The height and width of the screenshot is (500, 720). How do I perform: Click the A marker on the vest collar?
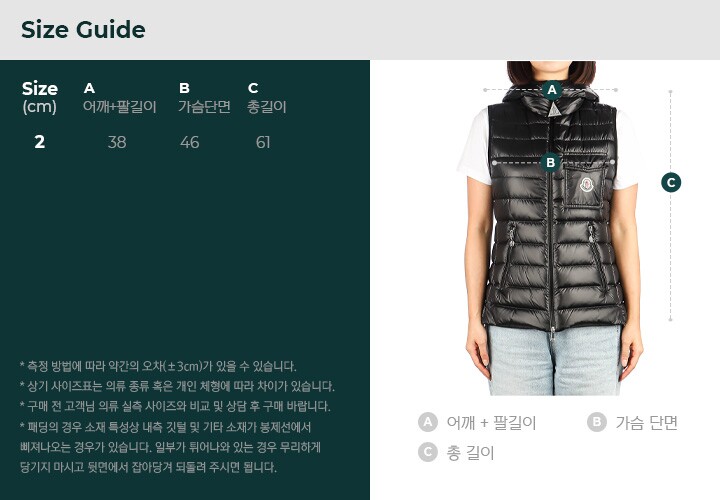(x=552, y=90)
